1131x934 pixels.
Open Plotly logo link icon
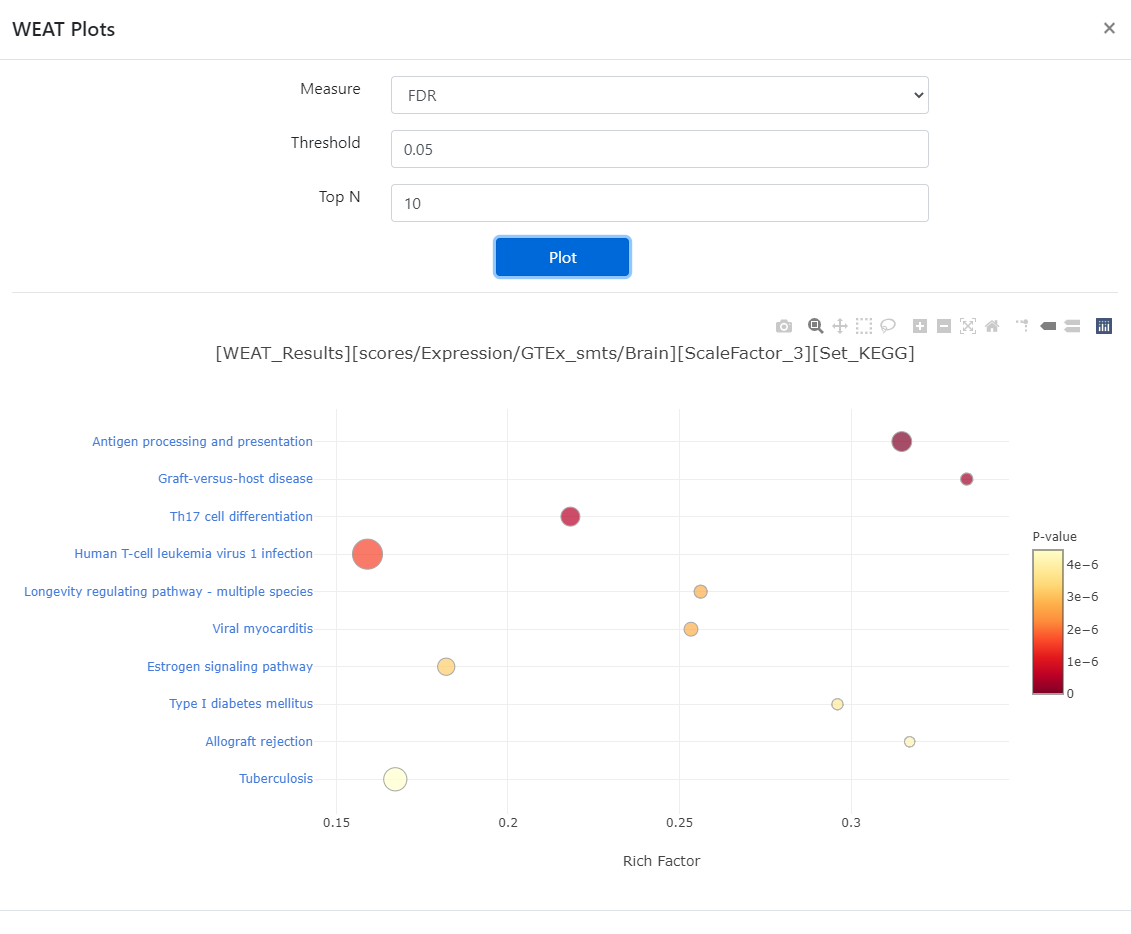click(1104, 326)
